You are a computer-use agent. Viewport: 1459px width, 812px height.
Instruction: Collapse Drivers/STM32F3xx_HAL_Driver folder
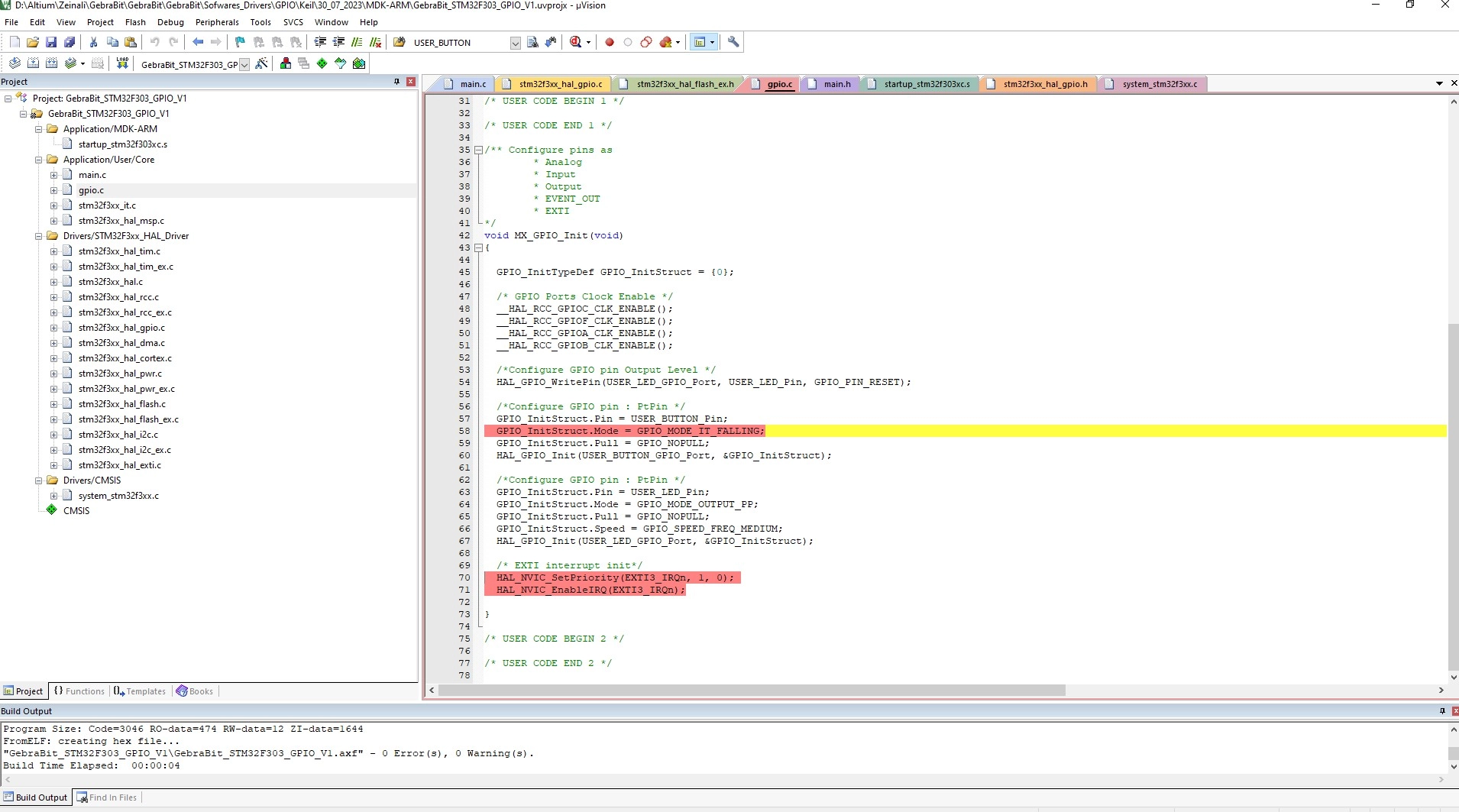[x=38, y=236]
